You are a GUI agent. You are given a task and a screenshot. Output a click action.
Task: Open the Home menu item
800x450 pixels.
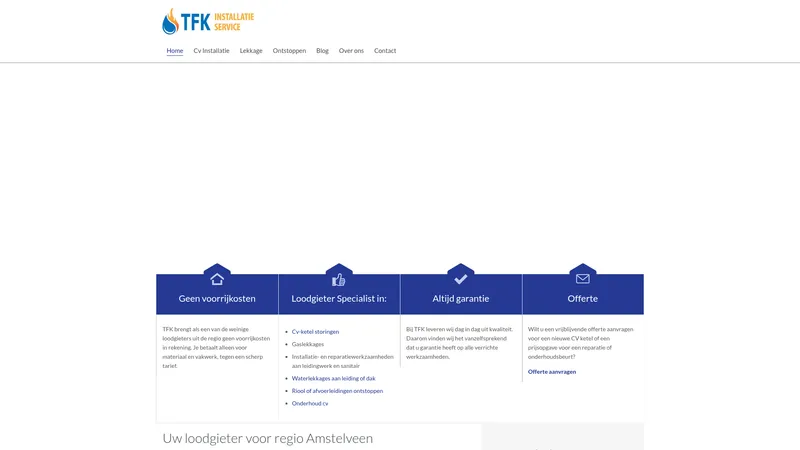[174, 51]
